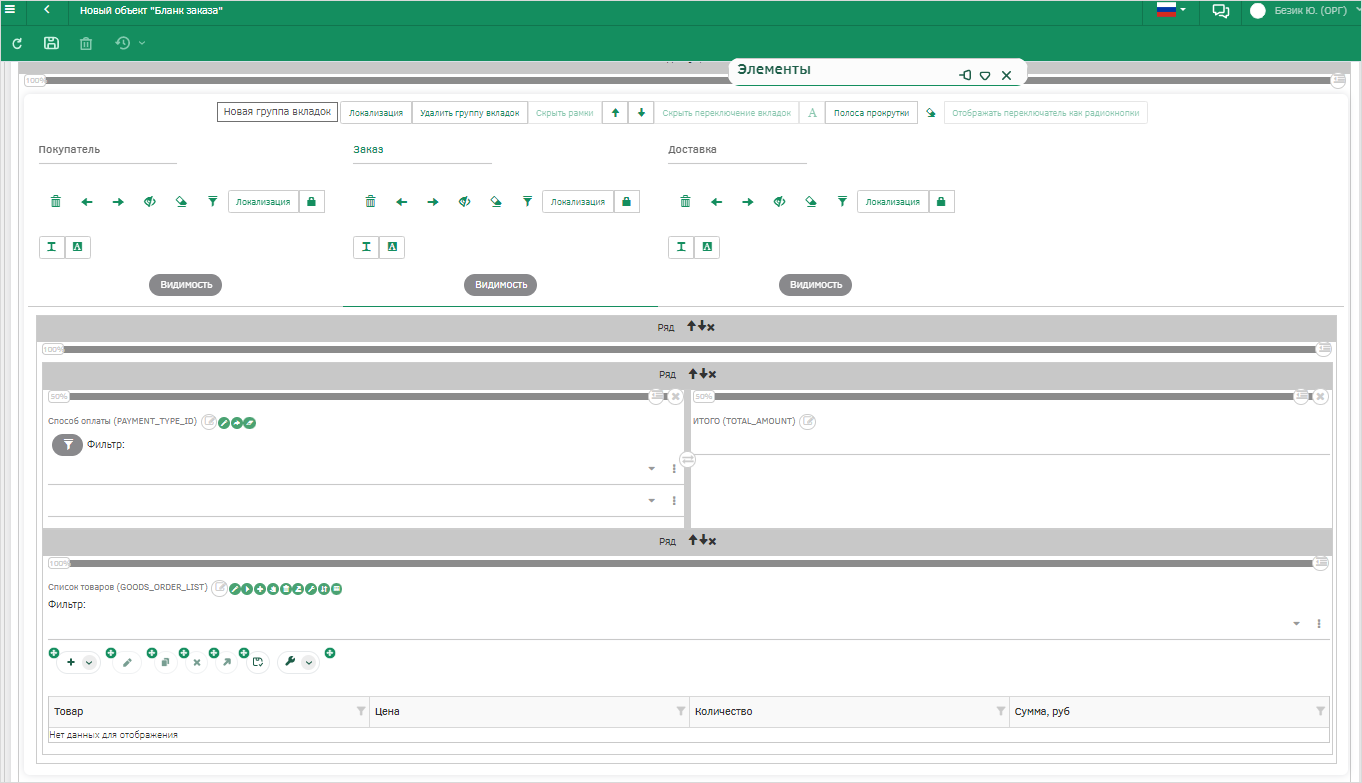Viewport: 1362px width, 783px height.
Task: Toggle Полоса прокрутки
Action: click(x=871, y=113)
